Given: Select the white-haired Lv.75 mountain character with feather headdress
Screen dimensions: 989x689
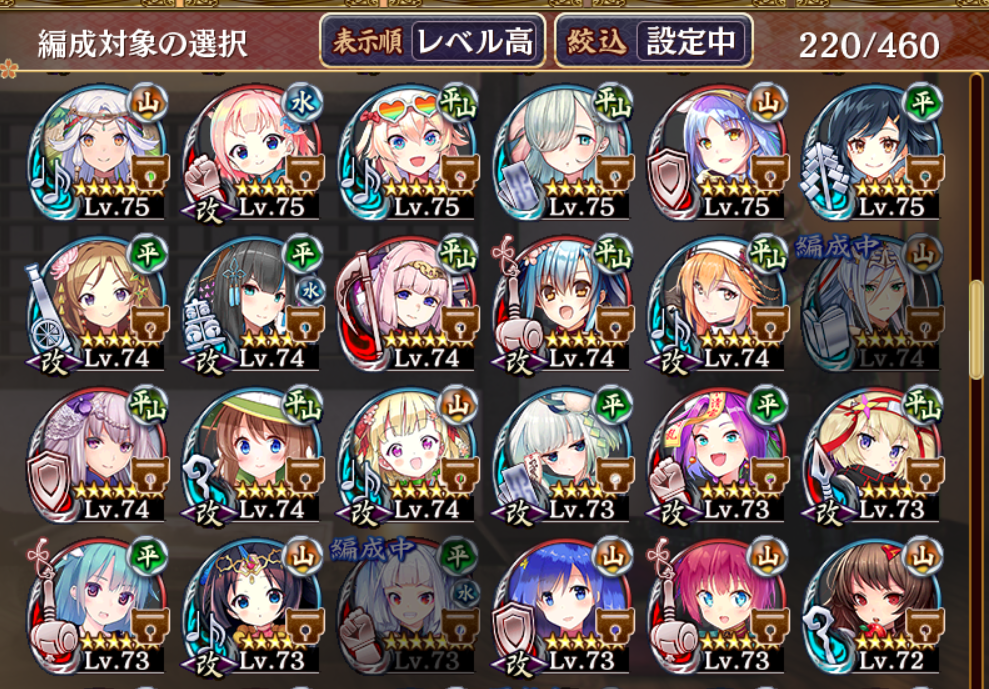Looking at the screenshot, I should pos(99,151).
